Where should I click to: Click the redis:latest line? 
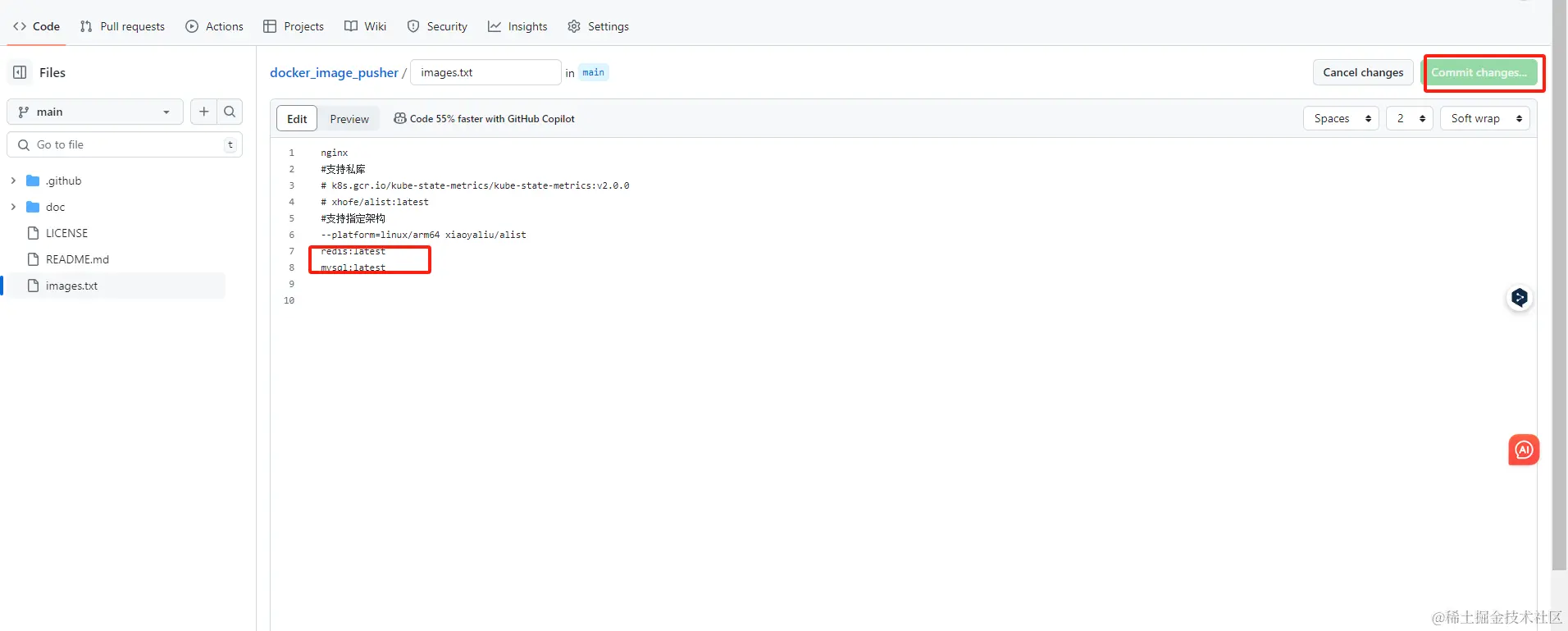pyautogui.click(x=353, y=251)
